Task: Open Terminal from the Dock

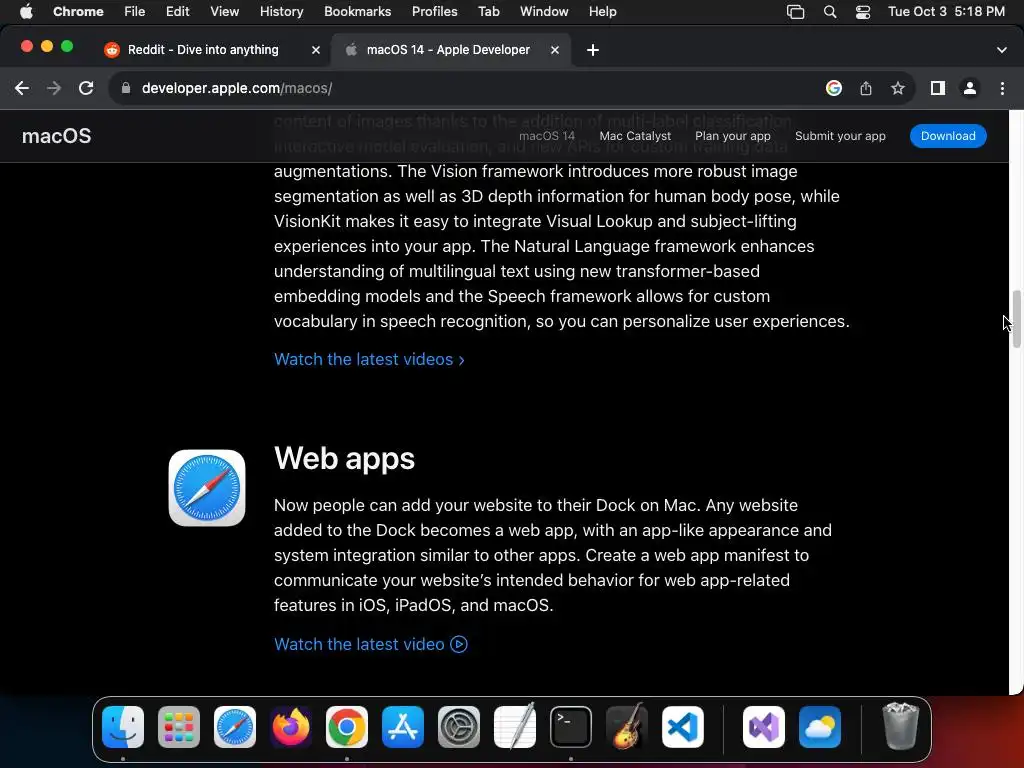Action: (571, 727)
